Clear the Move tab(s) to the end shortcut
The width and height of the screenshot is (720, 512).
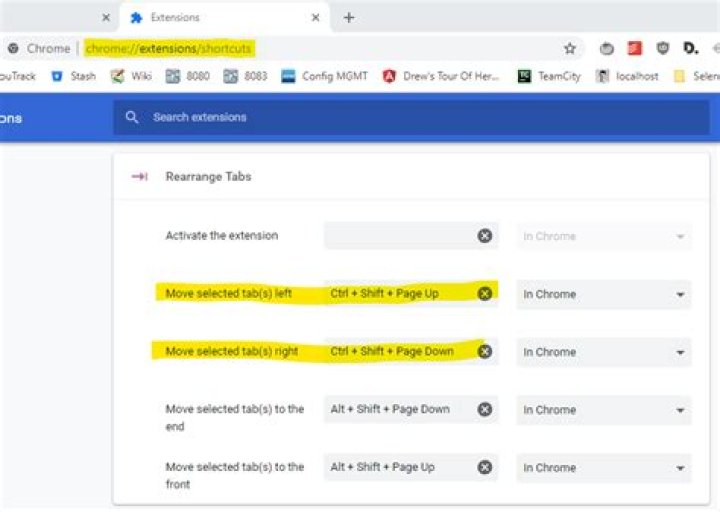[485, 409]
